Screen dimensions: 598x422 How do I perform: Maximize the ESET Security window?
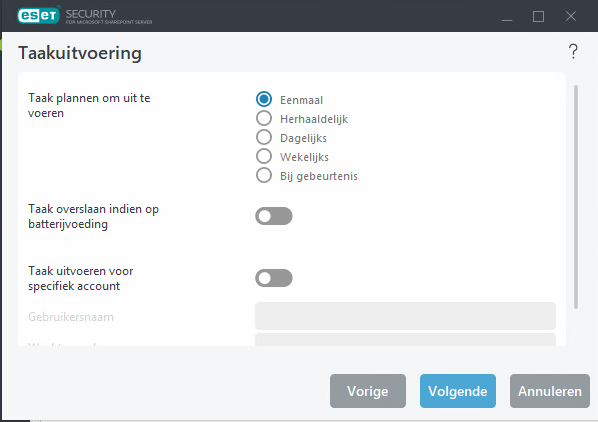[x=539, y=16]
